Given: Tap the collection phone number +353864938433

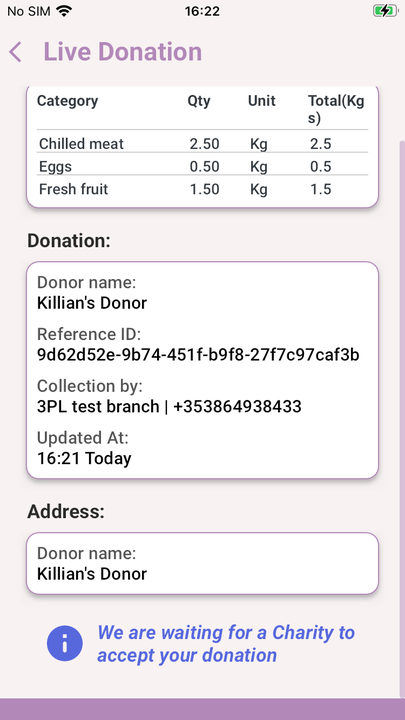Looking at the screenshot, I should pyautogui.click(x=237, y=406).
